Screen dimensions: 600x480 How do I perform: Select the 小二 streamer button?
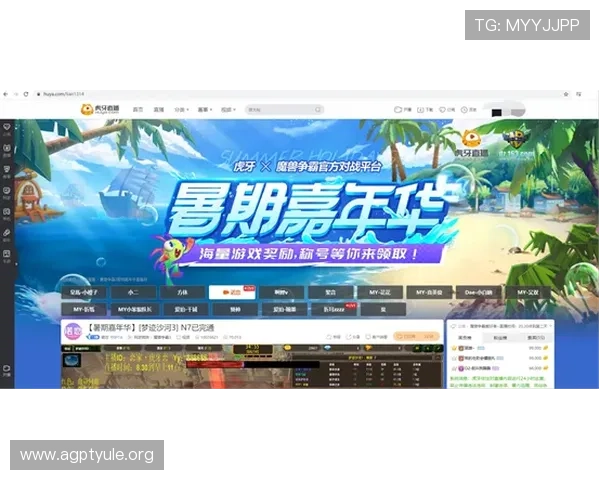[133, 292]
